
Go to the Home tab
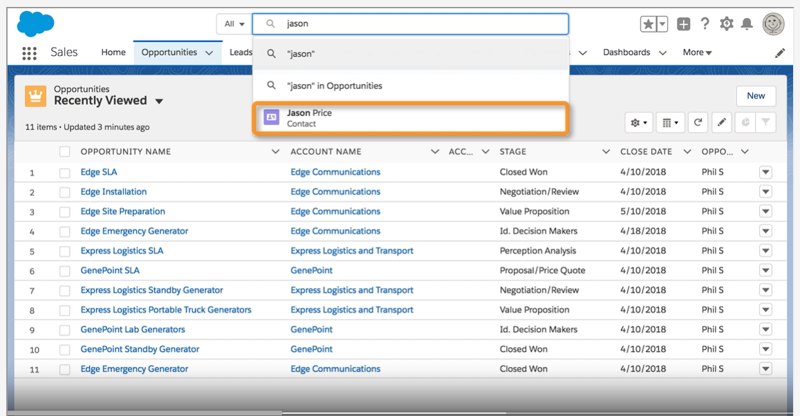pyautogui.click(x=113, y=52)
